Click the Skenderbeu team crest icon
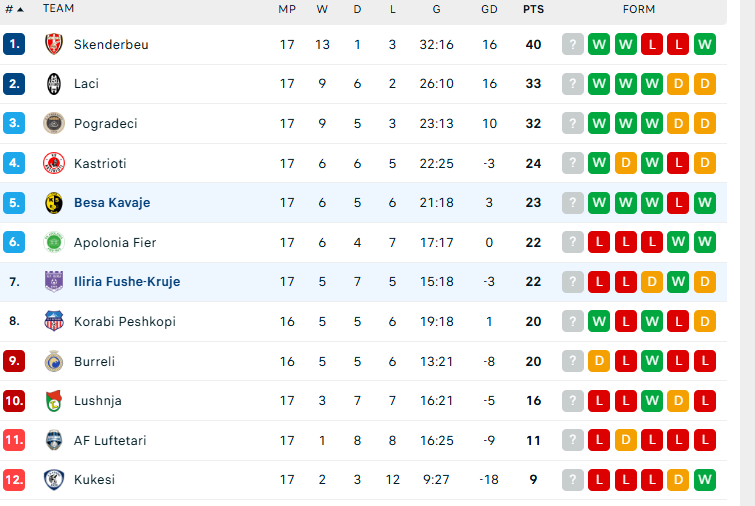 click(54, 44)
